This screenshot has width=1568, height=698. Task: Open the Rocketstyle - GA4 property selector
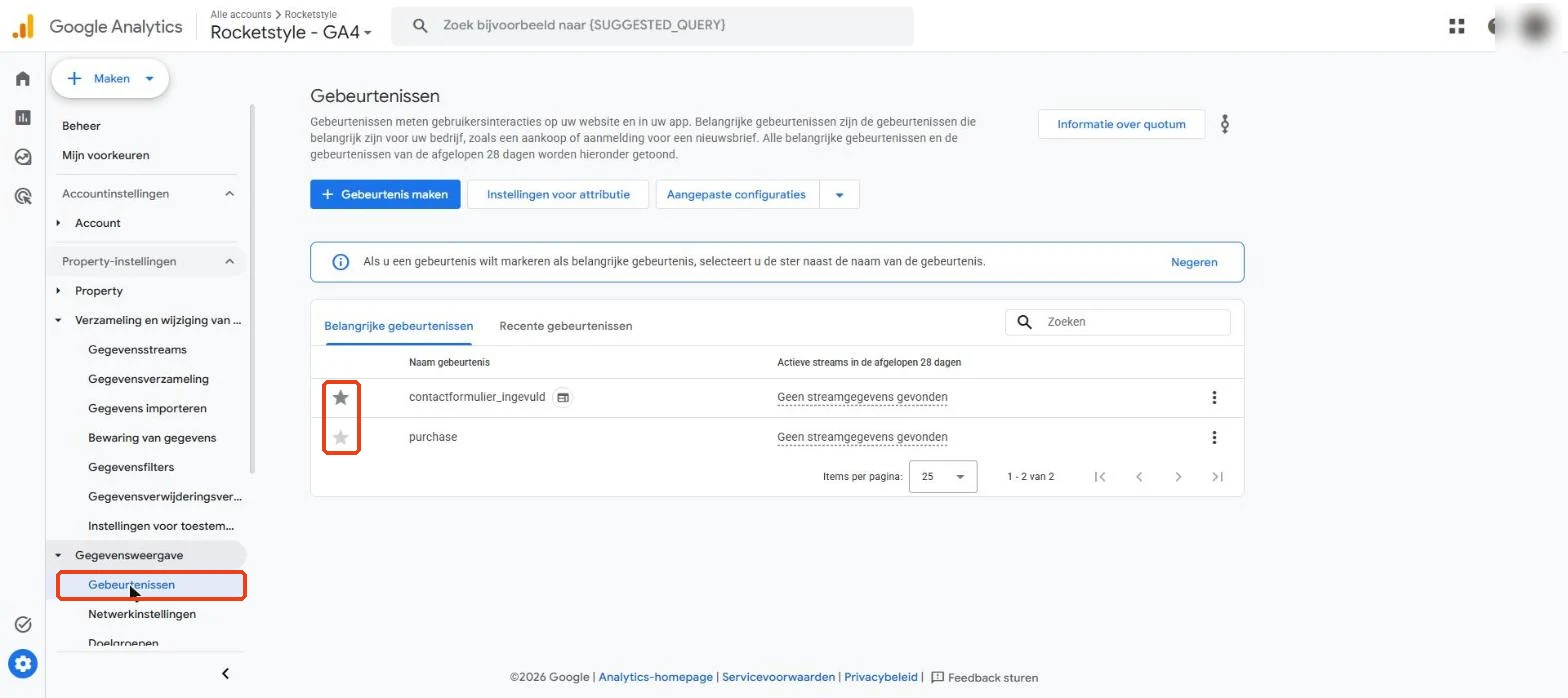[x=291, y=33]
